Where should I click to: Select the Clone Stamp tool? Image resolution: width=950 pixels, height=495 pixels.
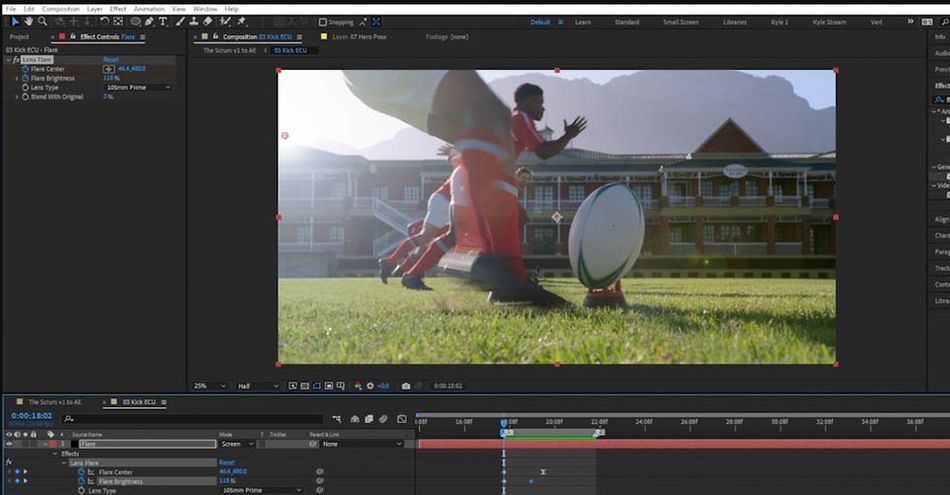pyautogui.click(x=194, y=22)
